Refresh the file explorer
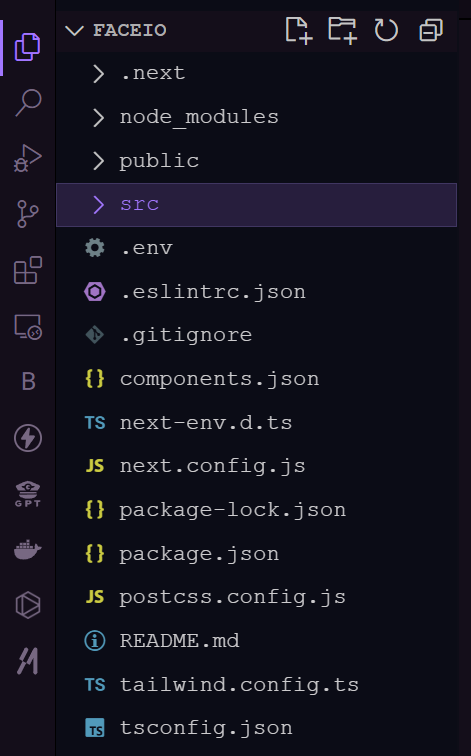Screen dimensions: 471x756 (386, 30)
